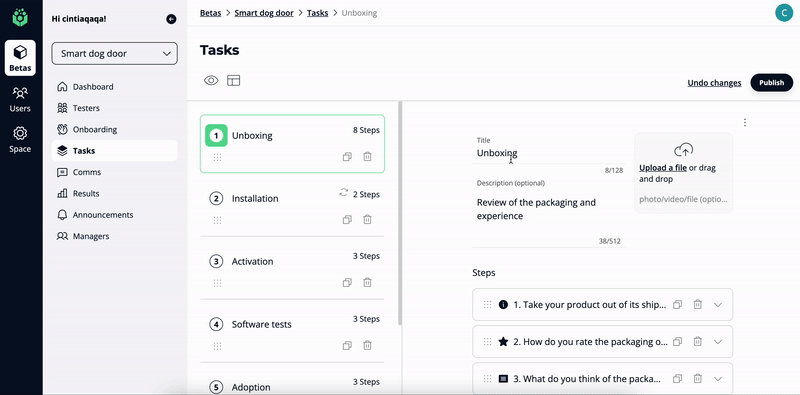Delete the Activation task

367,282
